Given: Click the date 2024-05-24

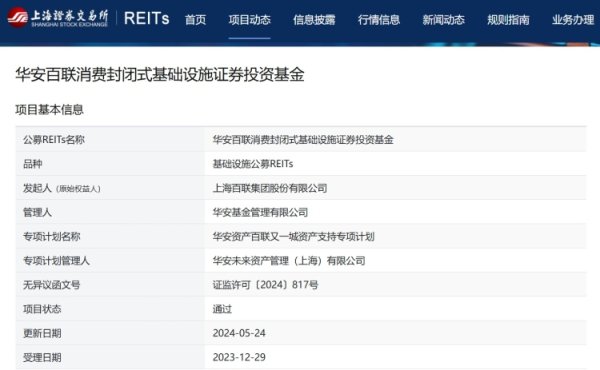Looking at the screenshot, I should tap(239, 333).
